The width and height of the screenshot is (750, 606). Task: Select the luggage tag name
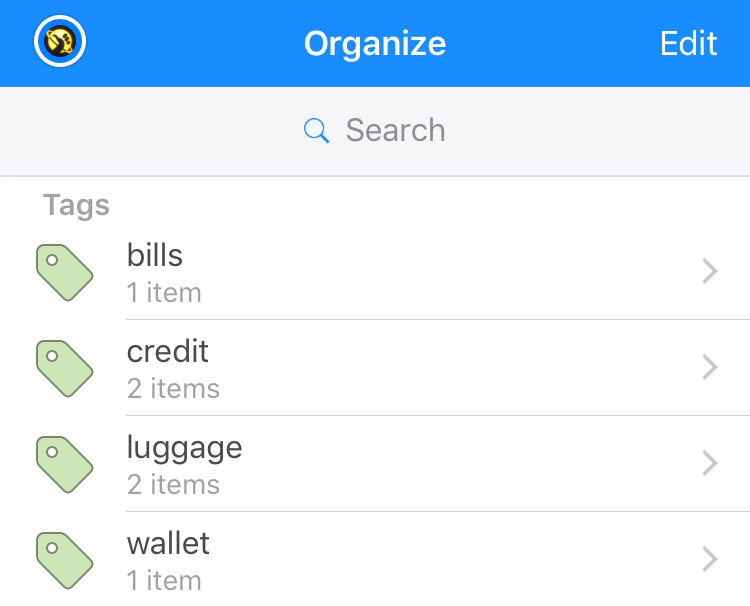(x=185, y=449)
